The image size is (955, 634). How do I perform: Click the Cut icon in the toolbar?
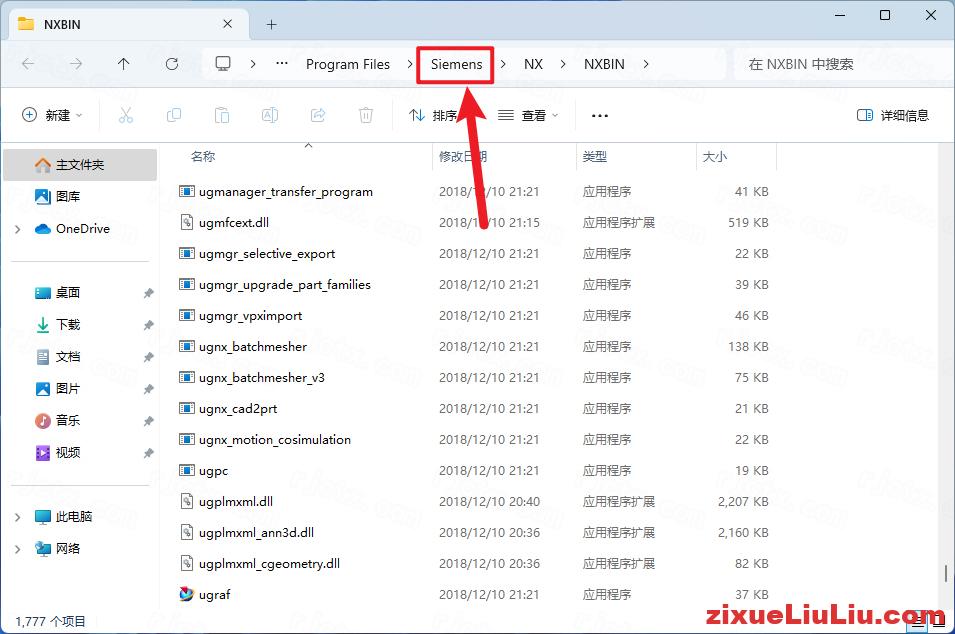(x=126, y=115)
